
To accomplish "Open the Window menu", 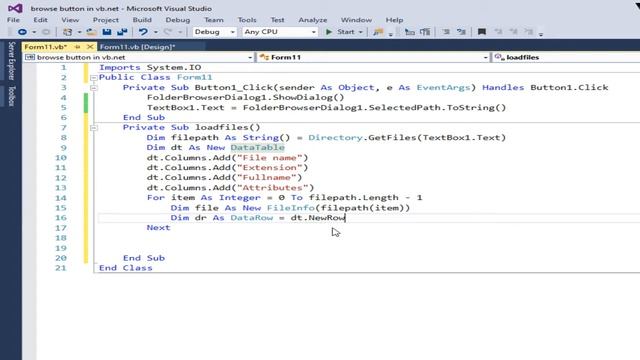I will 356,20.
